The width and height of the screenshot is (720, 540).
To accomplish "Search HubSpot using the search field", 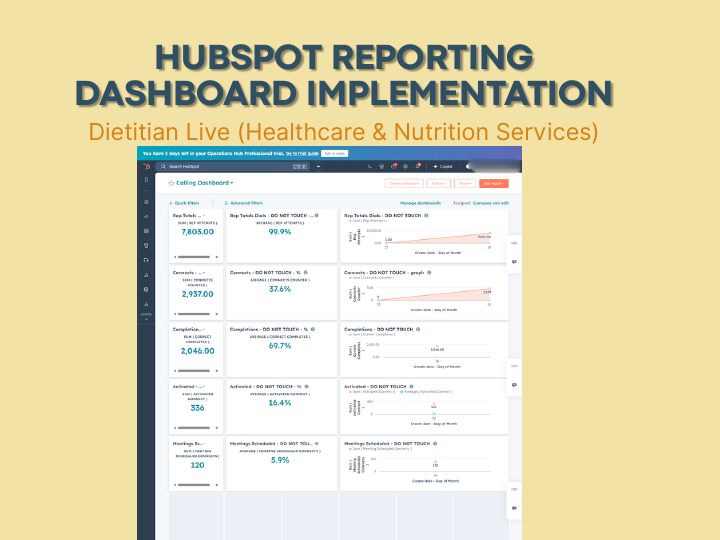I will pyautogui.click(x=233, y=166).
